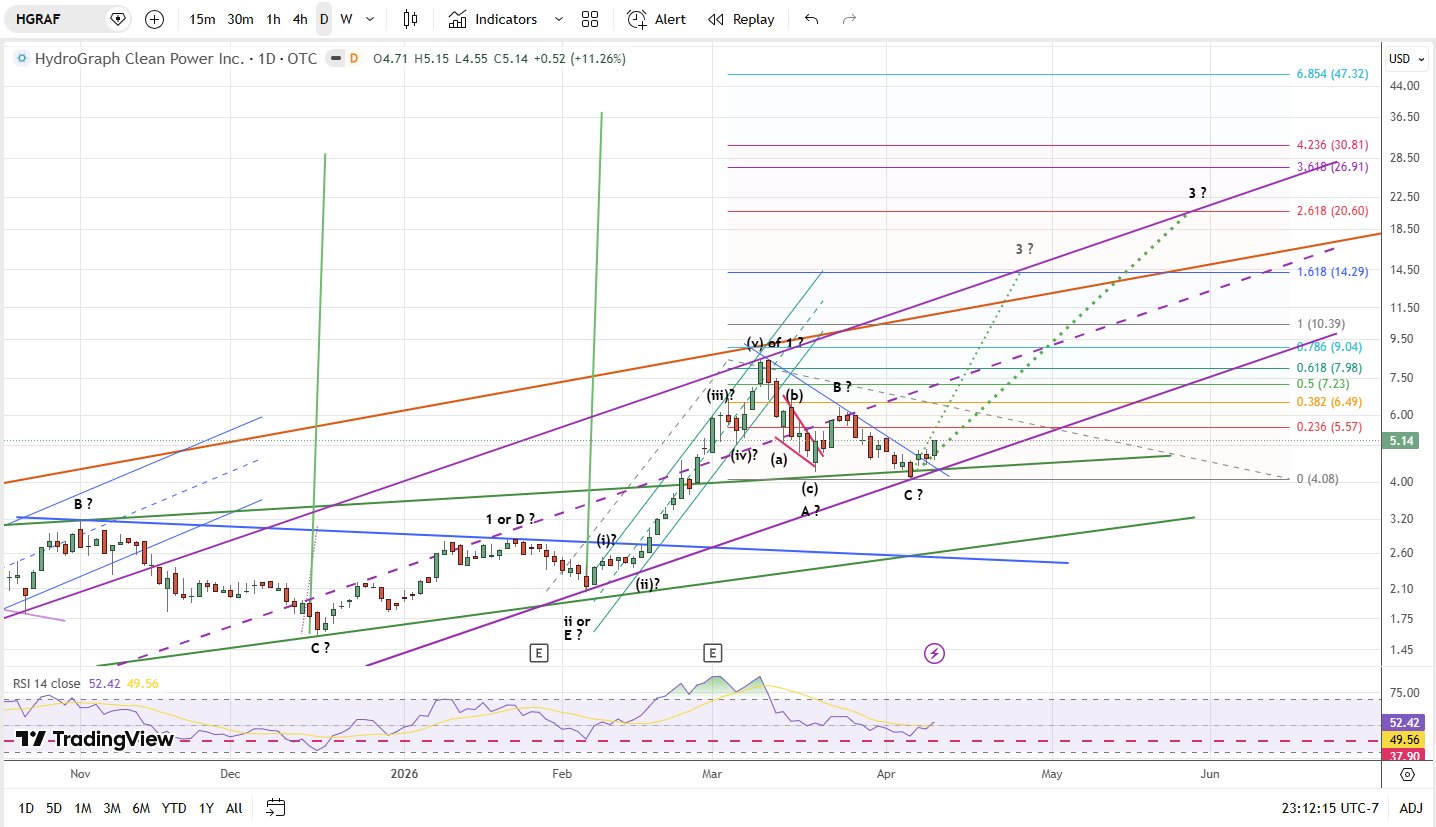Image resolution: width=1436 pixels, height=827 pixels.
Task: Select the 0 (4.08) Fibonacci label
Action: coord(1317,479)
